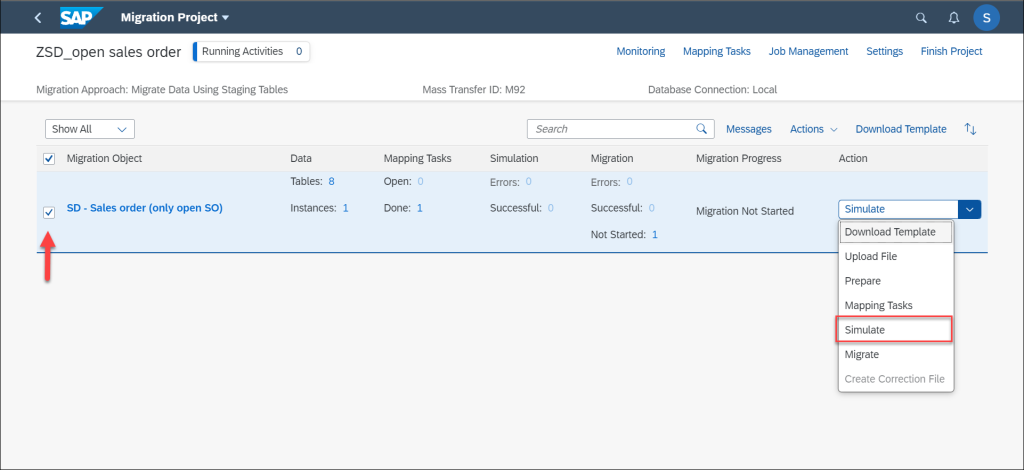
Task: Click the Simulate combo box arrow
Action: (x=969, y=210)
